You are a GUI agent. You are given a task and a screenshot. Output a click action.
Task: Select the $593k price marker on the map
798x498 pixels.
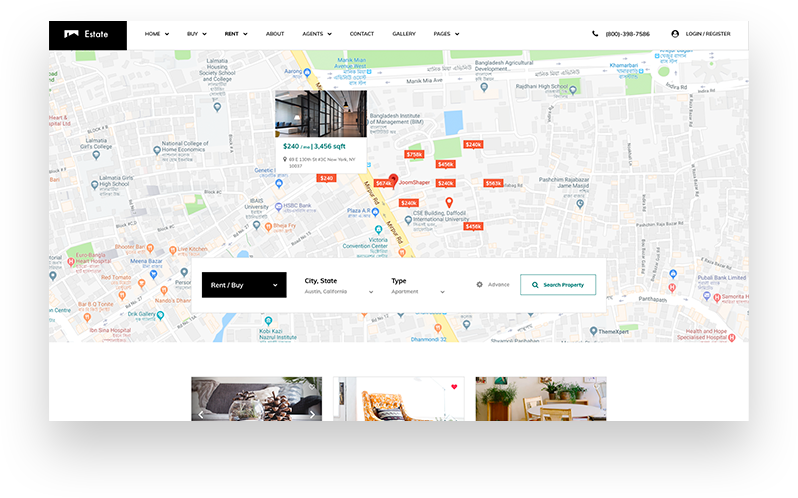point(493,183)
